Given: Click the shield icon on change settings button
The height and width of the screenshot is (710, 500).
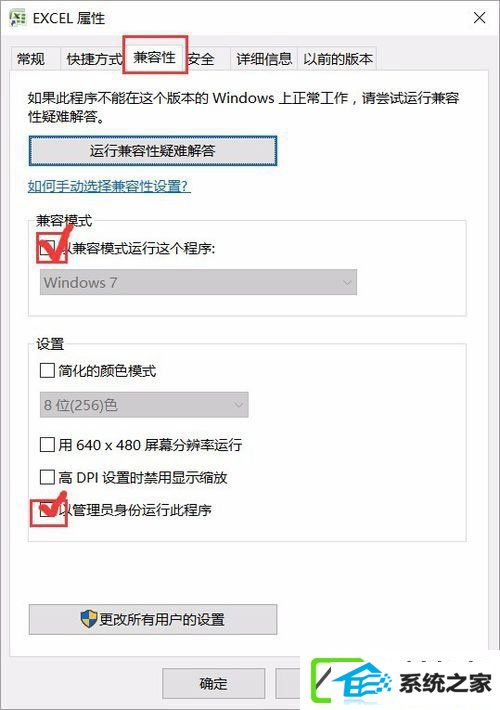Looking at the screenshot, I should point(89,619).
